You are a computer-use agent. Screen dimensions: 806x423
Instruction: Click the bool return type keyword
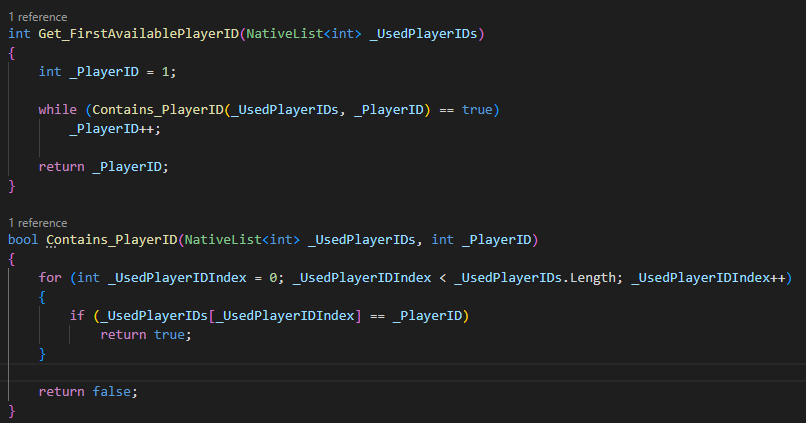pos(23,240)
